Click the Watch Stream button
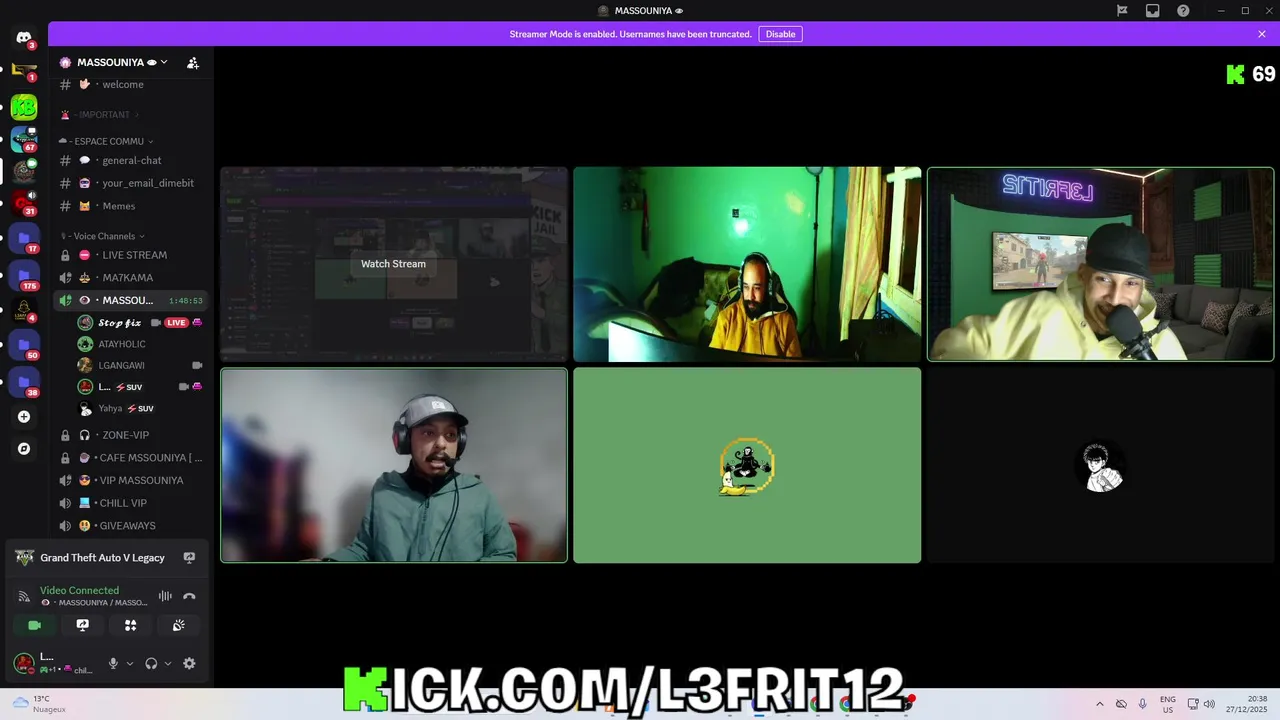The width and height of the screenshot is (1280, 720). (393, 264)
